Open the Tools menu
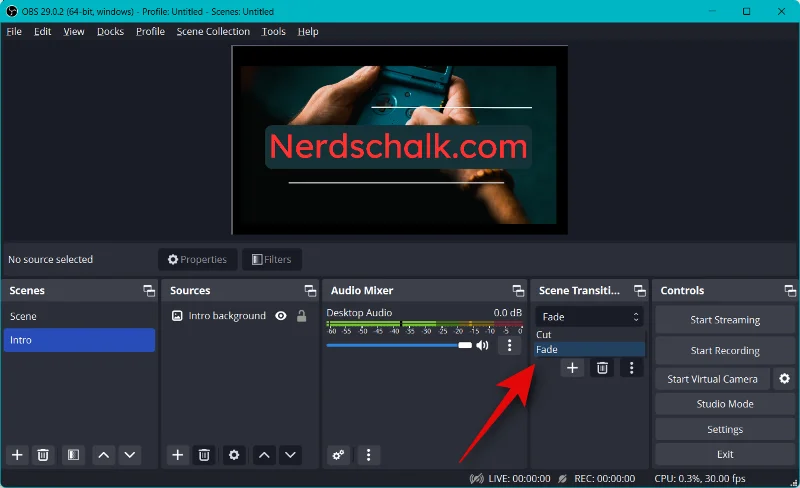 (273, 32)
